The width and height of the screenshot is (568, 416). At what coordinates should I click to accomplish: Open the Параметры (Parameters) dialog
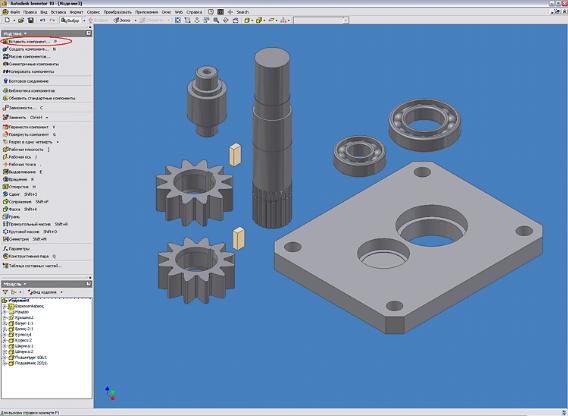pos(16,249)
